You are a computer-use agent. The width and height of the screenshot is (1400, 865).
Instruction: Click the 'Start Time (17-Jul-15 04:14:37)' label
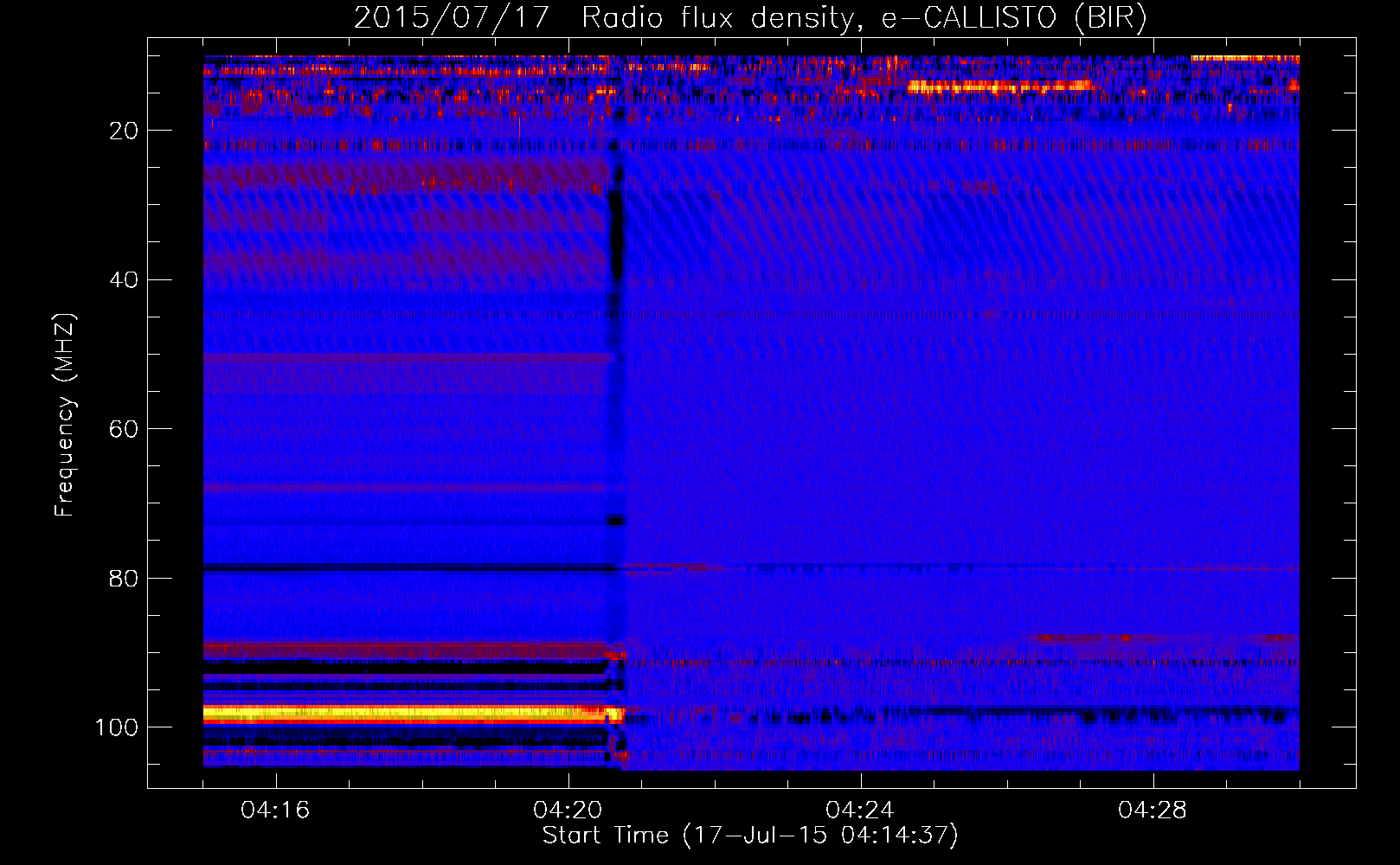pyautogui.click(x=750, y=836)
